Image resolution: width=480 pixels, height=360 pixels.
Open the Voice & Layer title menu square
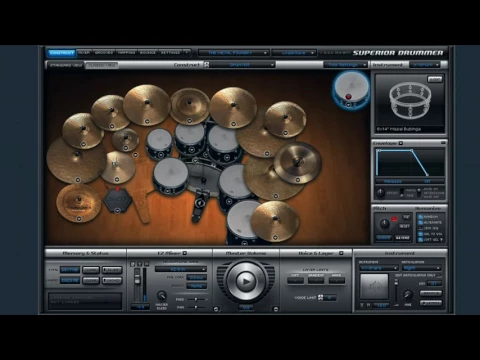[341, 253]
